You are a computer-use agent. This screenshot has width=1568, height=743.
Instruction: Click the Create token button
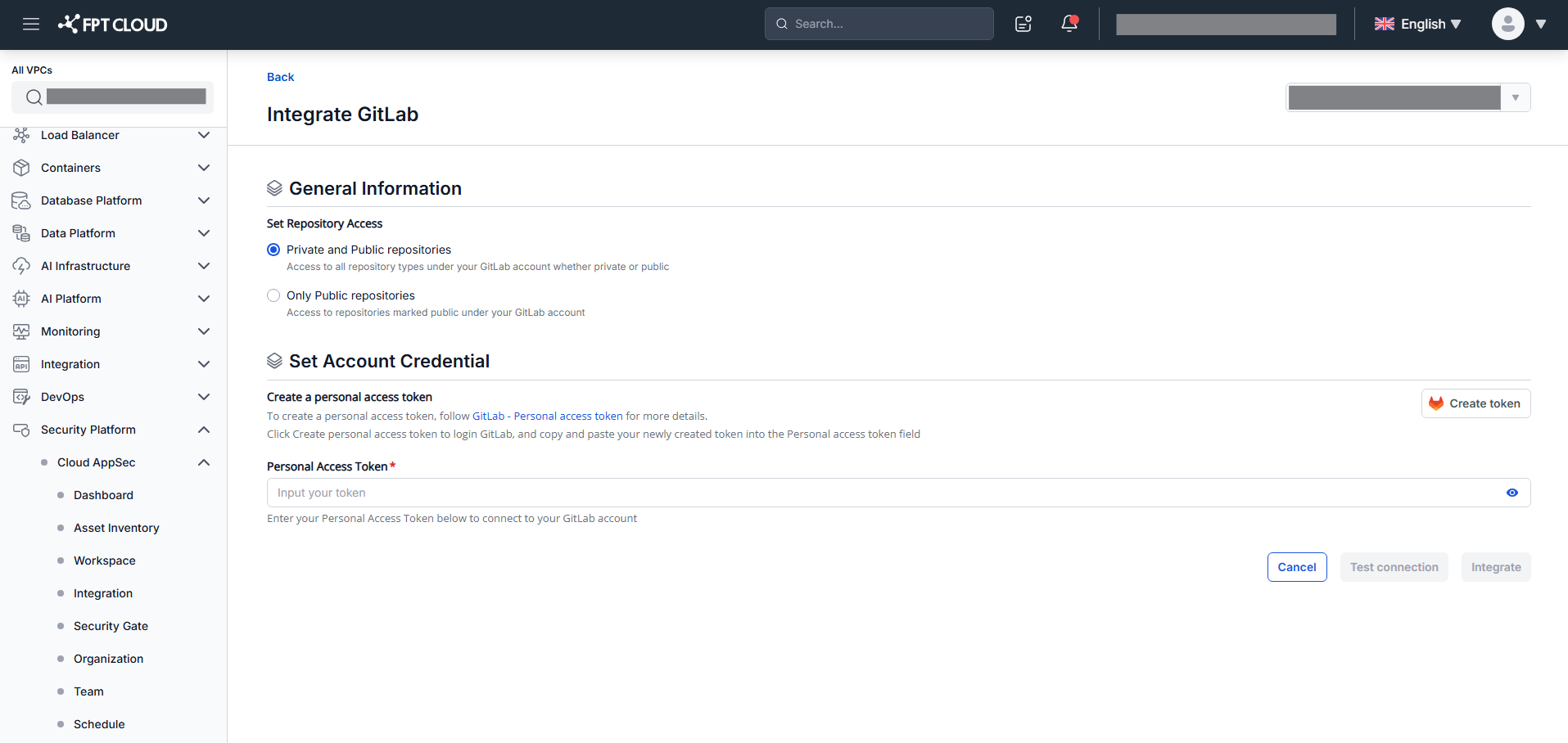click(x=1475, y=403)
